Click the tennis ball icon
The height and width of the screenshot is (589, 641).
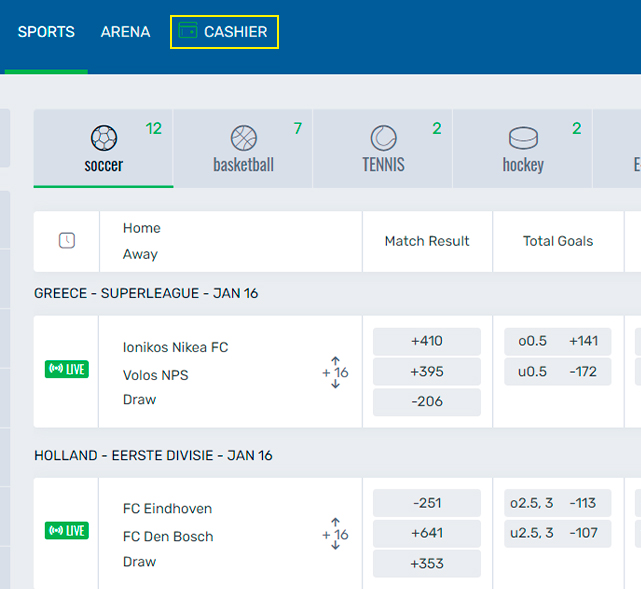tap(383, 137)
